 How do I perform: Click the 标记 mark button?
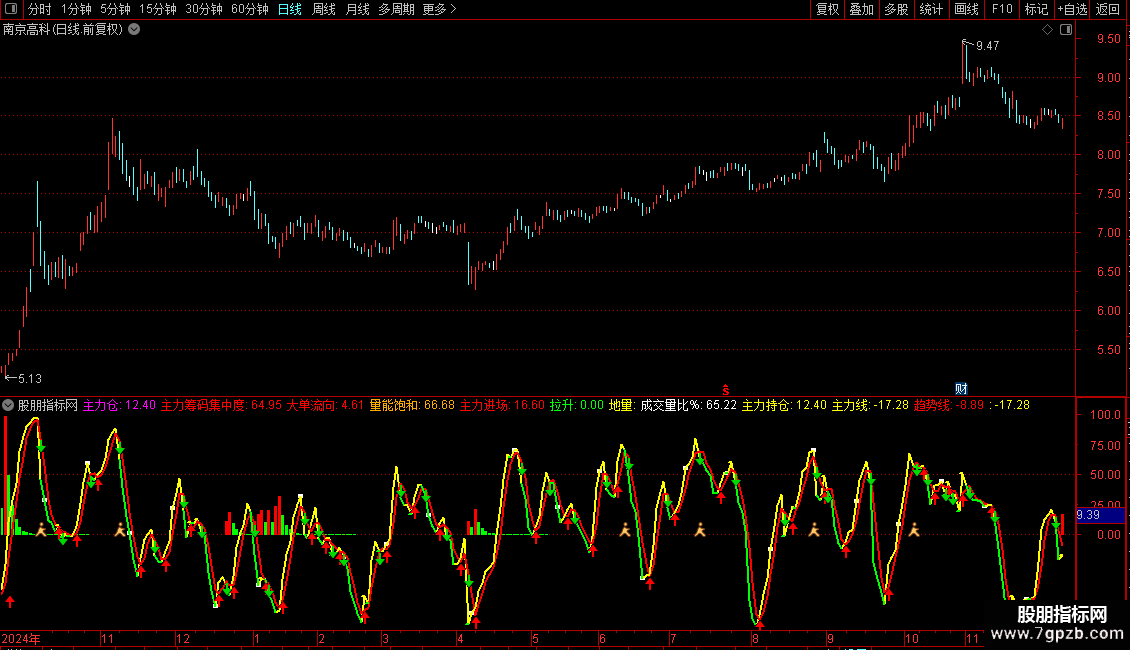[1036, 9]
